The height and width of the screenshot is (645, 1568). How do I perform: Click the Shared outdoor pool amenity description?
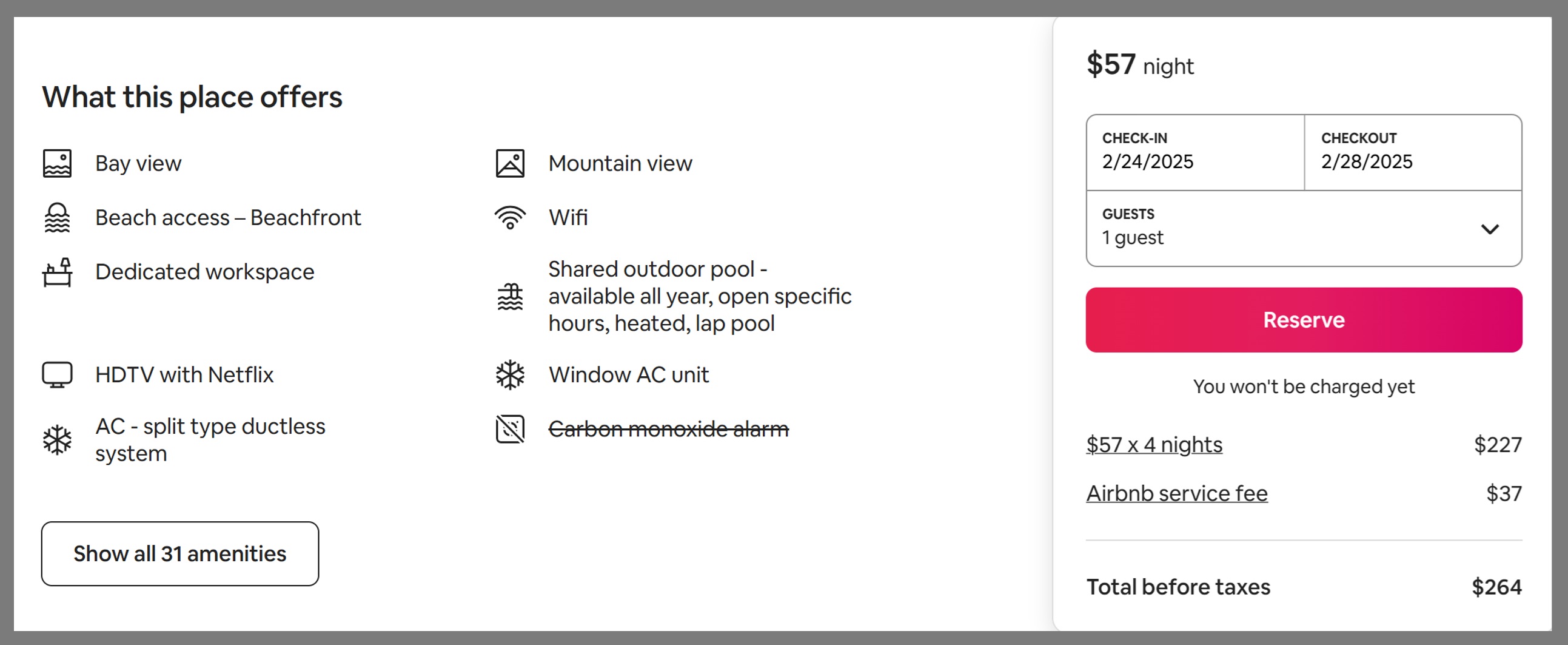click(x=700, y=296)
